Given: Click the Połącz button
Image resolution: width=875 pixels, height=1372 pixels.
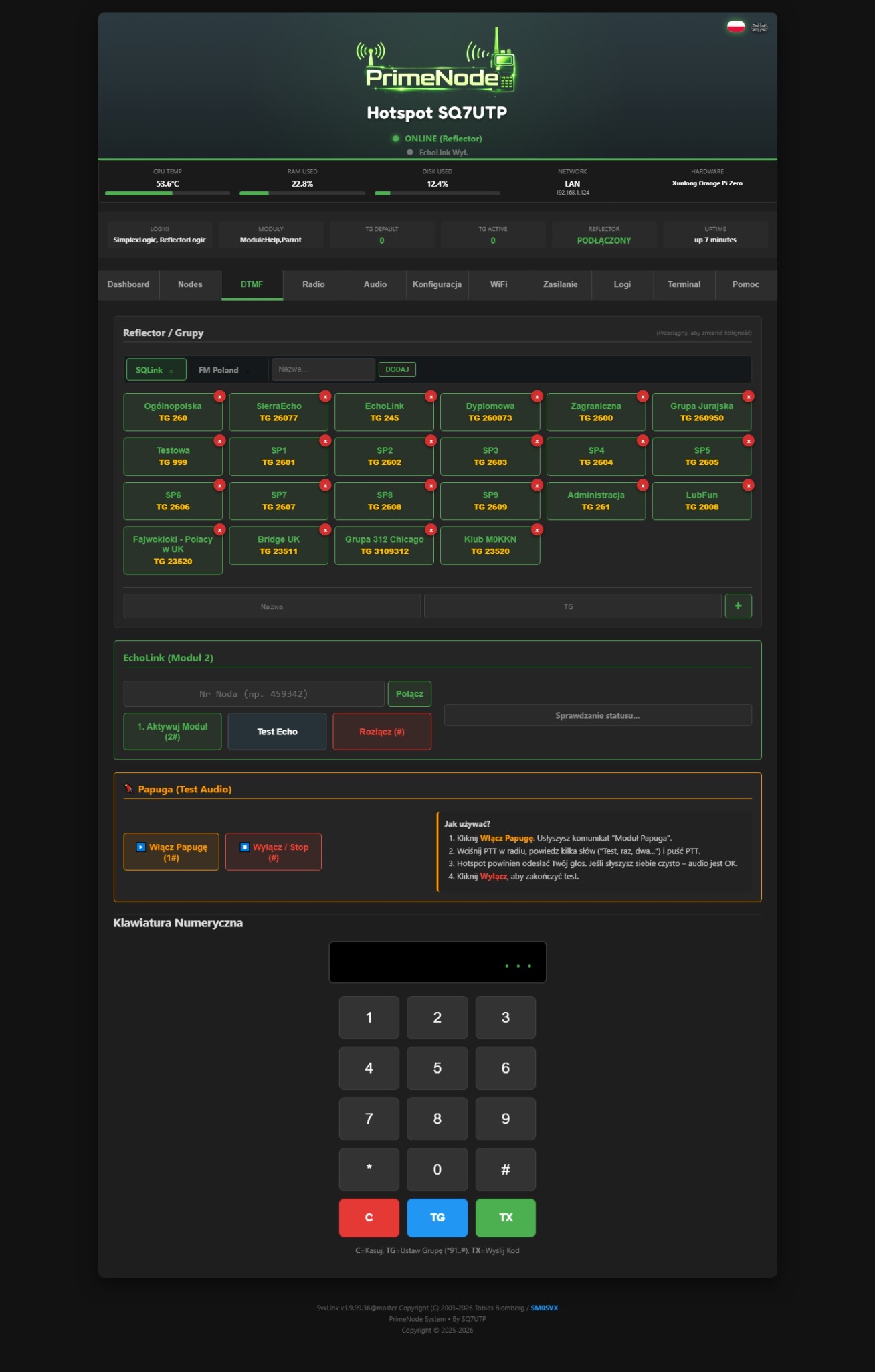Looking at the screenshot, I should point(409,694).
